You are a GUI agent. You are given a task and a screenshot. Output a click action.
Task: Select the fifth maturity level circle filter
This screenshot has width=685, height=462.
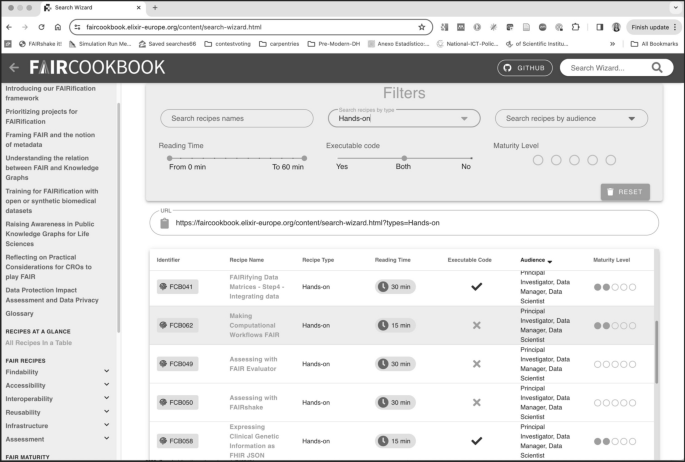[x=610, y=160]
